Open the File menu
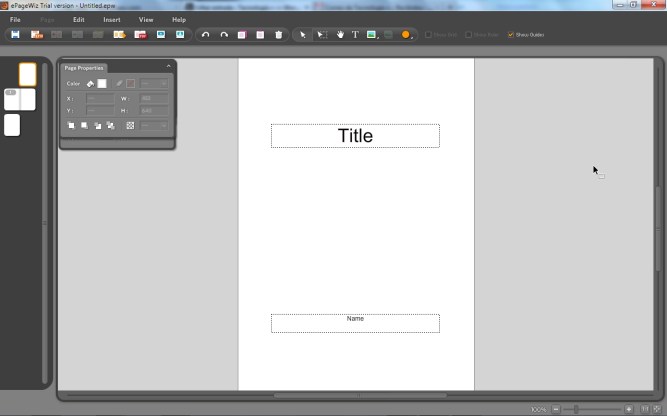The height and width of the screenshot is (416, 667). pyautogui.click(x=15, y=20)
